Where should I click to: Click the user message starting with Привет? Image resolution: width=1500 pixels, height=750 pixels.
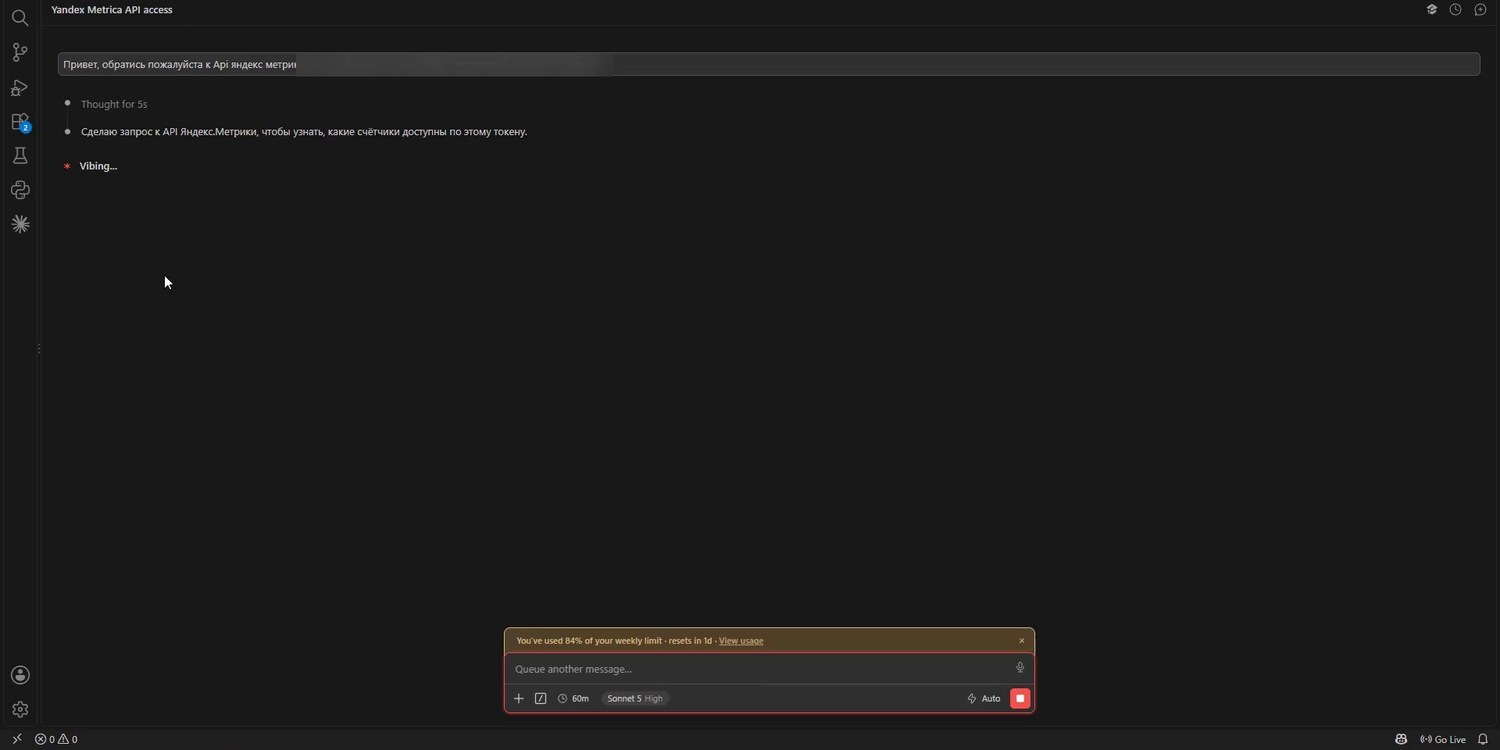click(768, 64)
